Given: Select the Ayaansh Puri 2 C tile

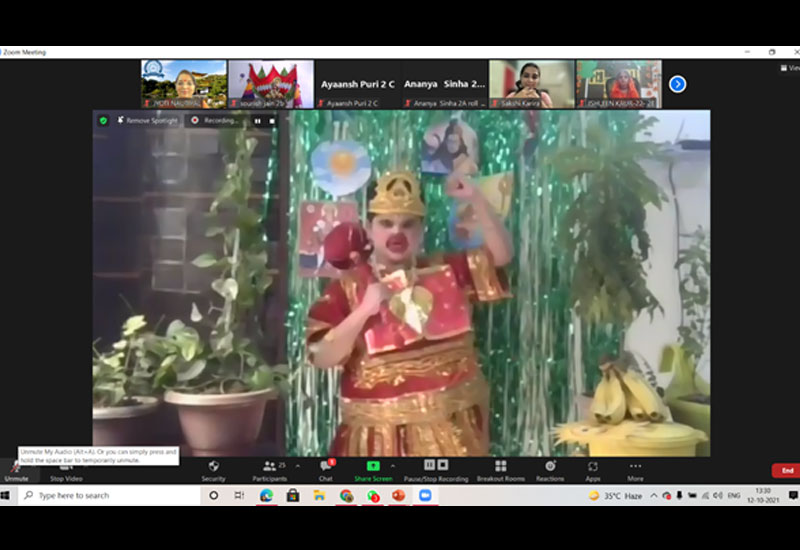Looking at the screenshot, I should 358,84.
